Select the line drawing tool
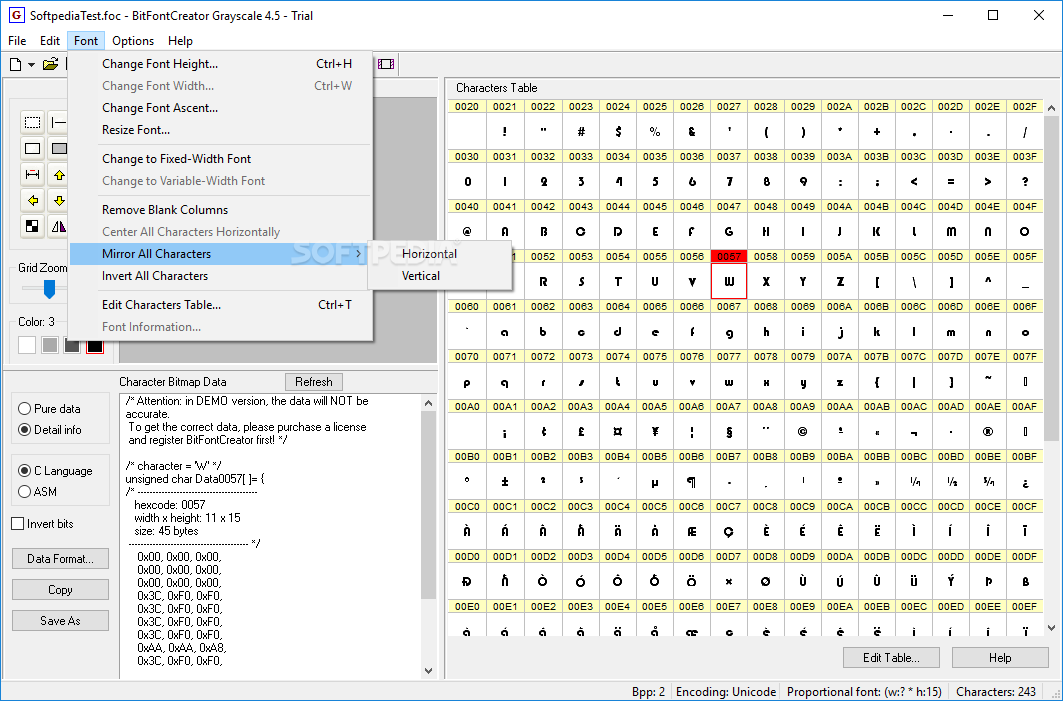1063x701 pixels. (59, 123)
